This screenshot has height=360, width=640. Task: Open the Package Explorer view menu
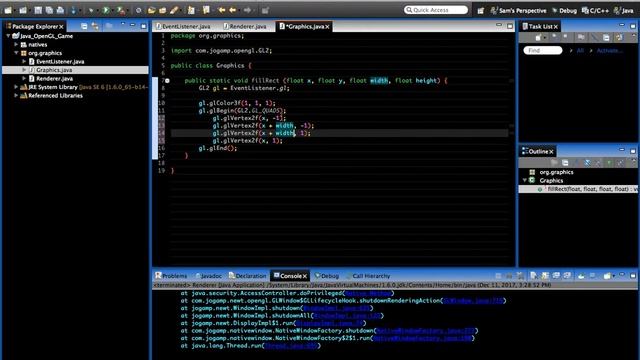[x=122, y=25]
